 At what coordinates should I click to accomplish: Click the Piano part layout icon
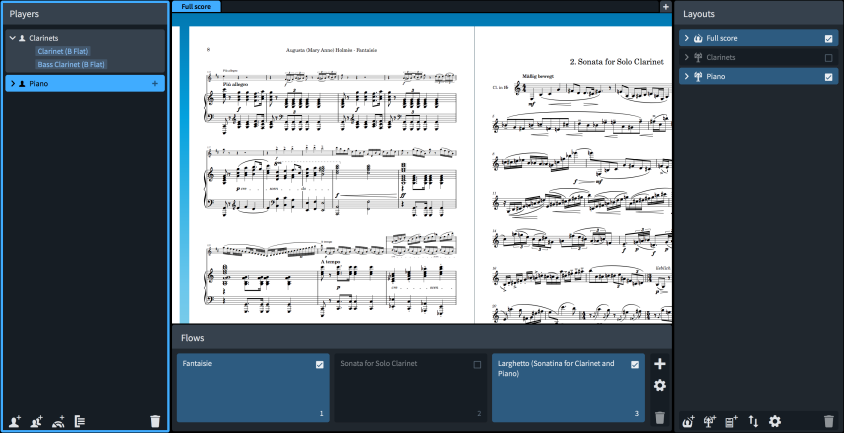point(698,76)
